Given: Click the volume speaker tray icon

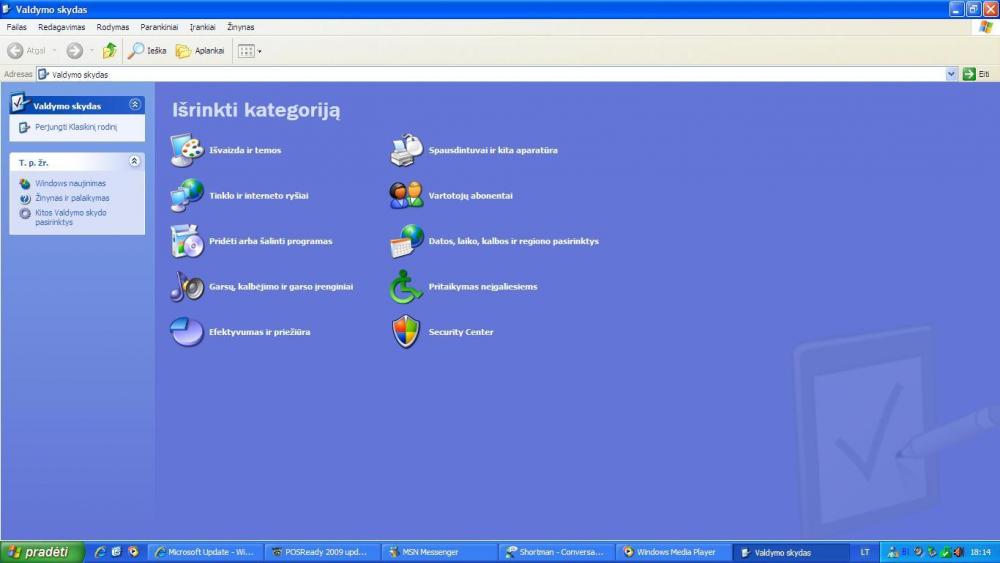Looking at the screenshot, I should (x=959, y=552).
